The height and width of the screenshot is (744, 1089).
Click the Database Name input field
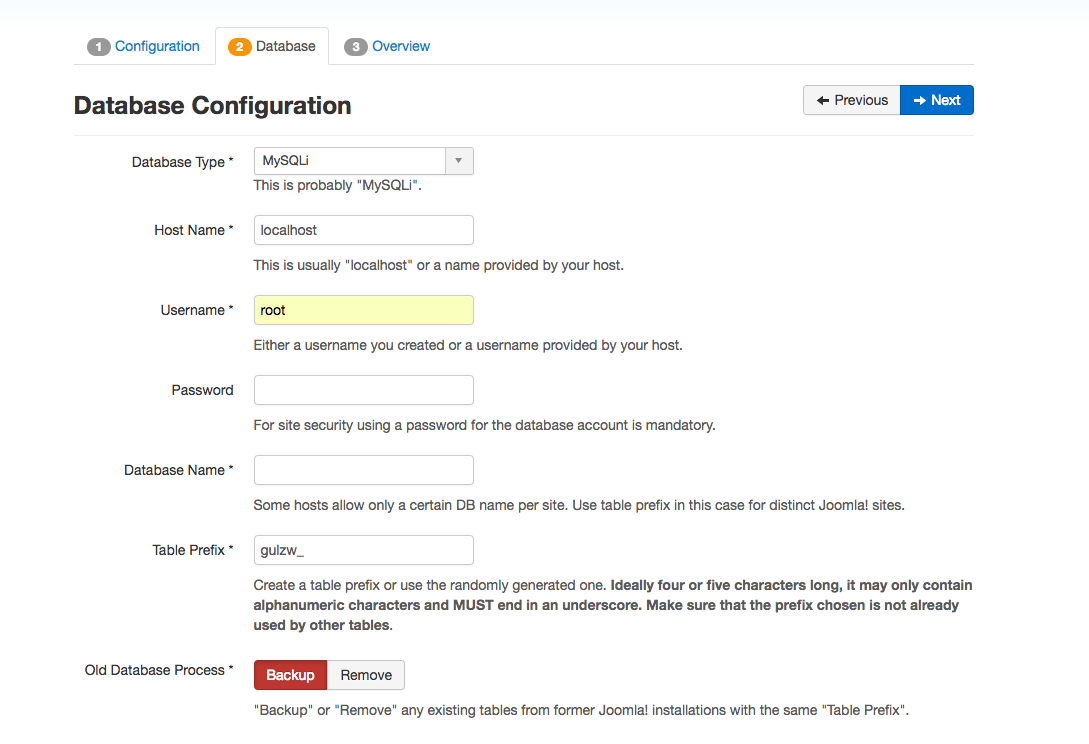click(364, 470)
